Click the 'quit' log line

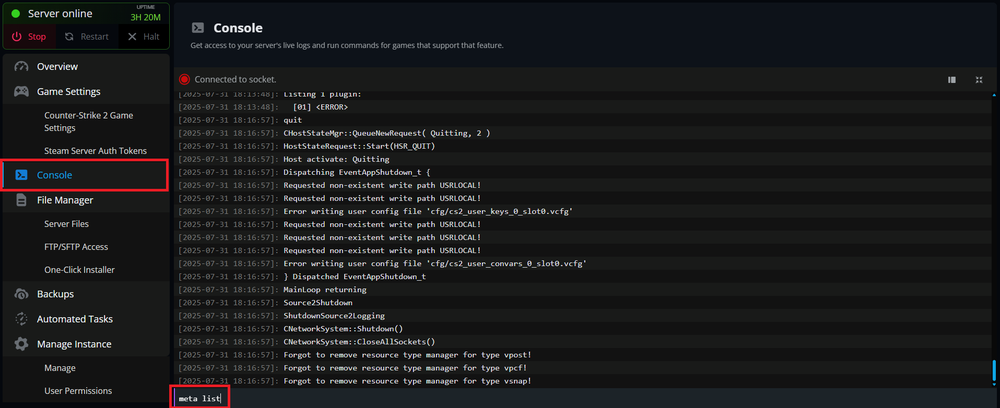pos(293,120)
